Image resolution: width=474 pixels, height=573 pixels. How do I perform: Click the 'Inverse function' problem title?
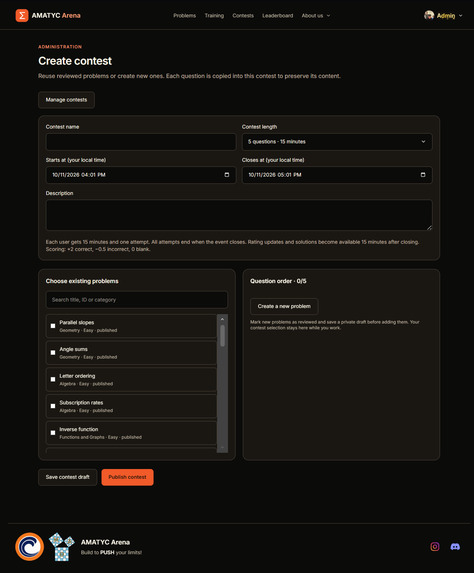[x=79, y=429]
